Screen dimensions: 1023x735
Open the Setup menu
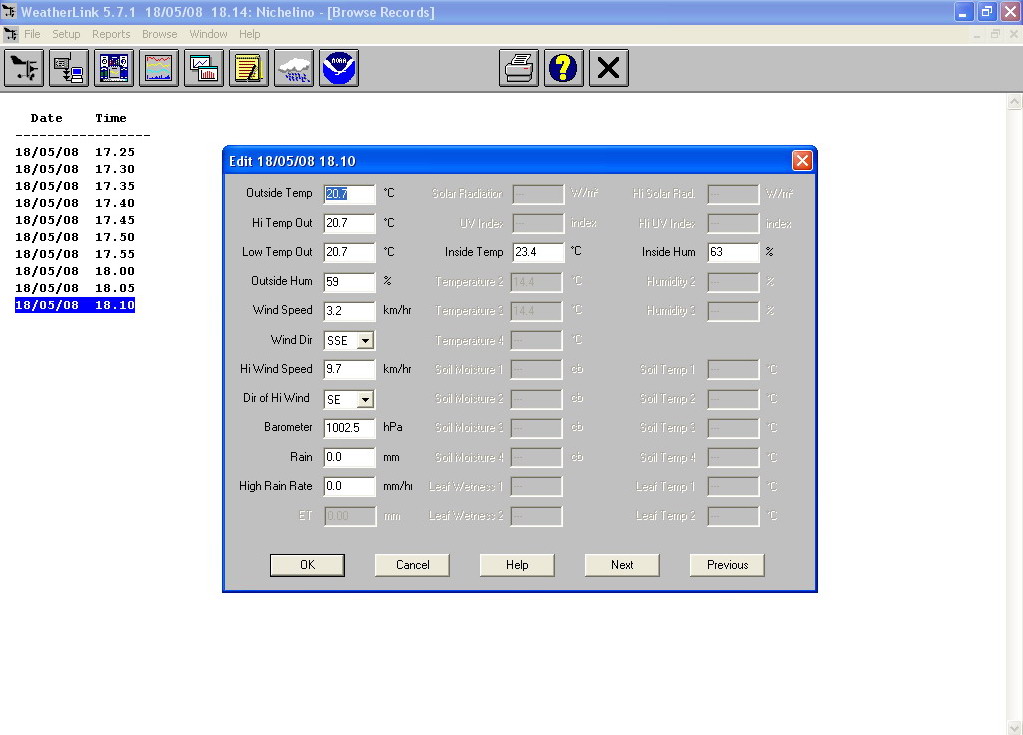[66, 34]
